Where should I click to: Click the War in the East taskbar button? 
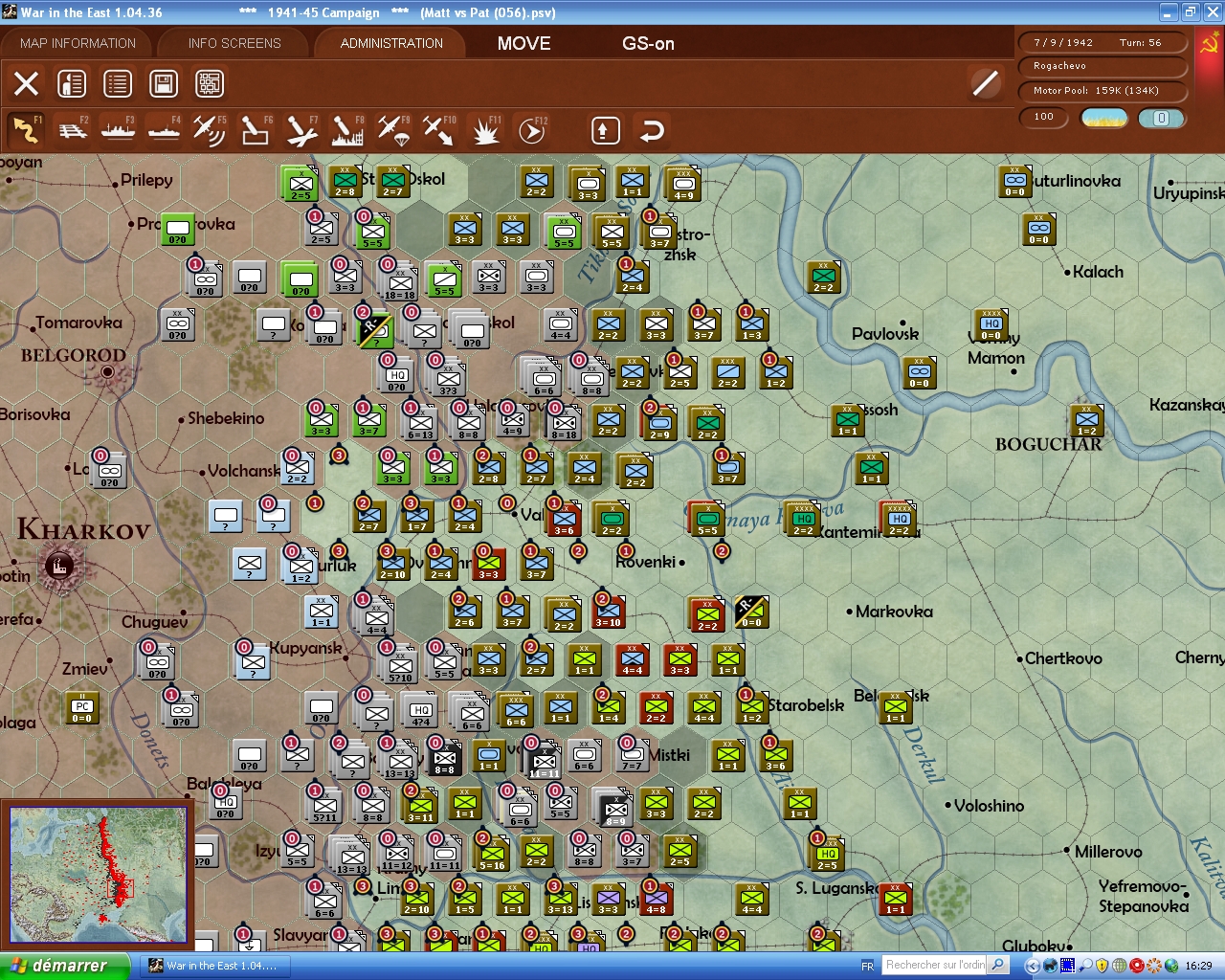tap(214, 966)
